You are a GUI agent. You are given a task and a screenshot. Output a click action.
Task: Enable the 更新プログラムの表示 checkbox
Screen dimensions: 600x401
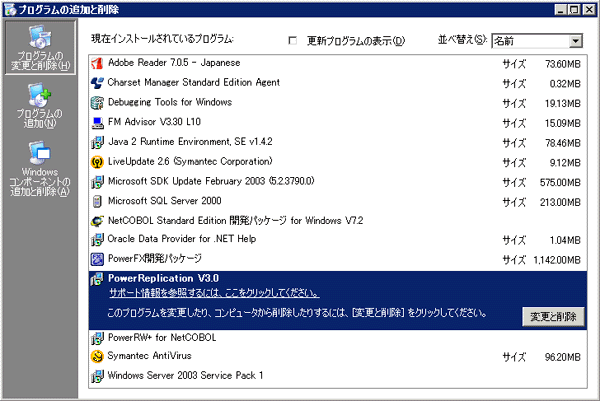click(x=292, y=40)
